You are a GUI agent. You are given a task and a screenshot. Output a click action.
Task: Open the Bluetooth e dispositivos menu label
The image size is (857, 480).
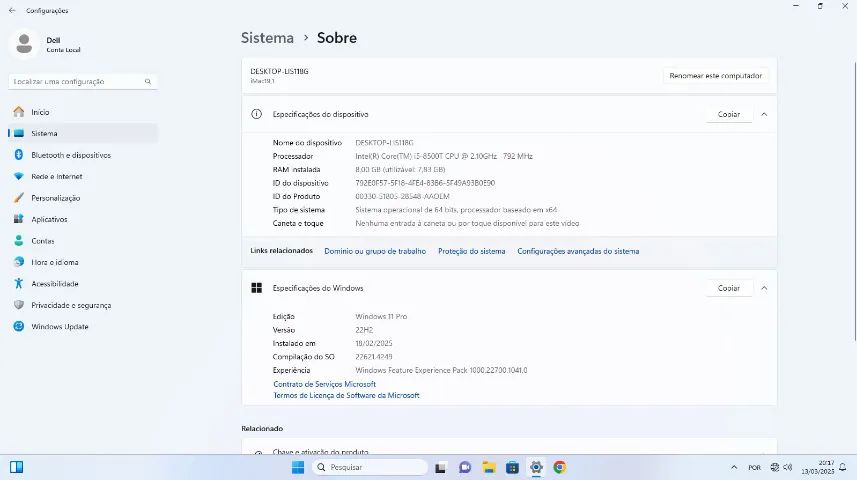[x=71, y=155]
